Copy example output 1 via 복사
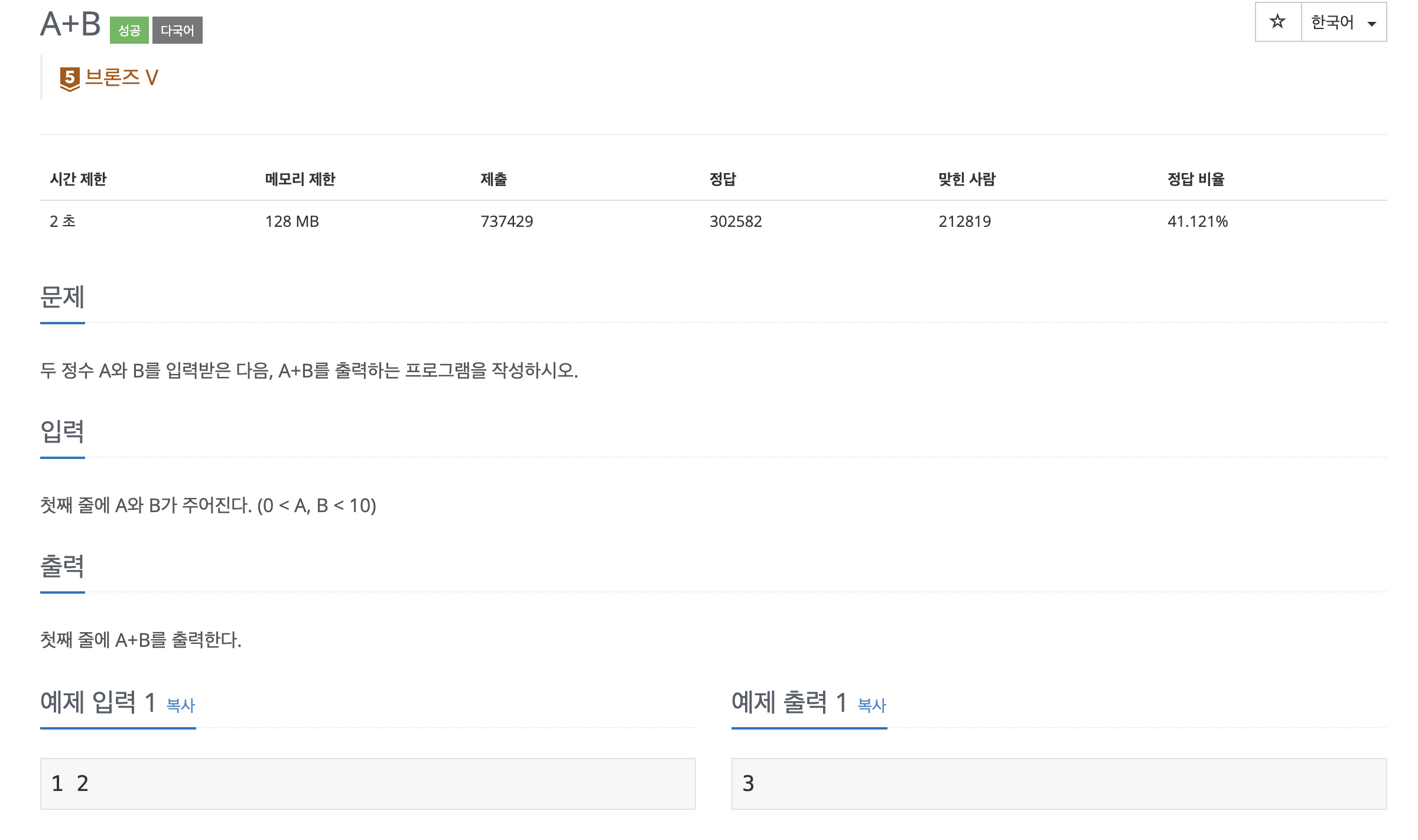1418x840 pixels. click(872, 705)
